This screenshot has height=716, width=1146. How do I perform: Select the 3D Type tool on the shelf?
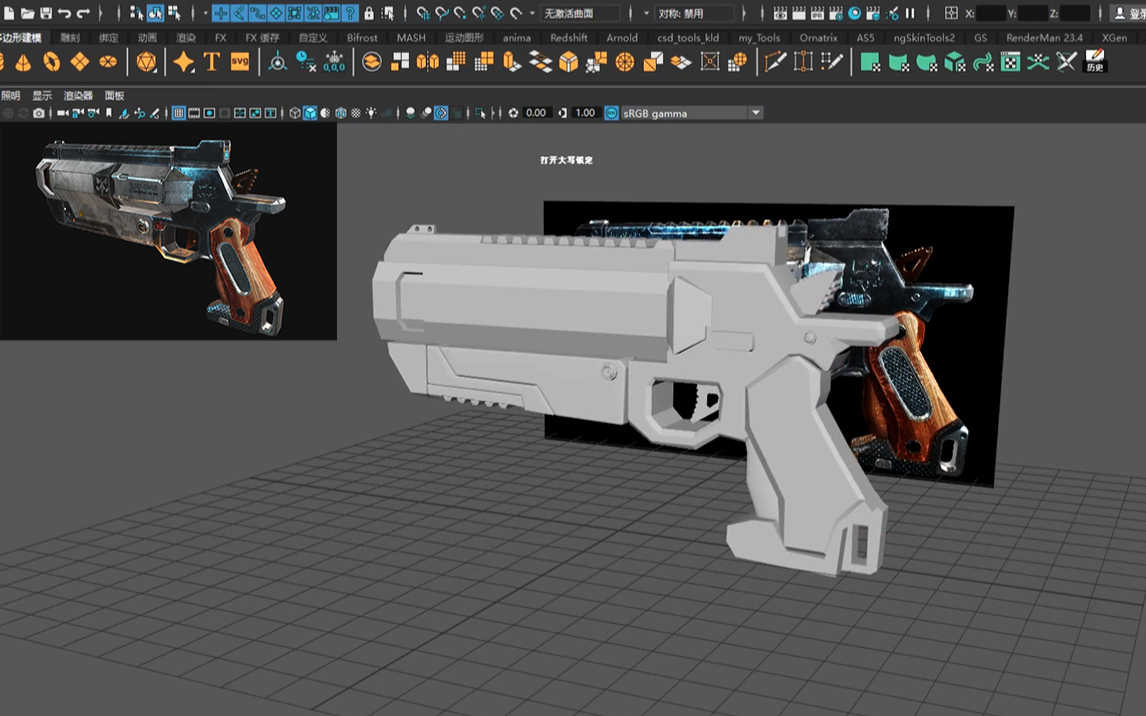pyautogui.click(x=211, y=62)
